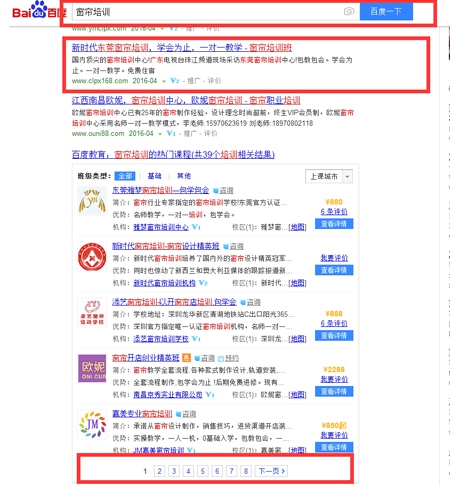Open the red 新时代 course logo thumbnail
This screenshot has width=450, height=486.
click(92, 257)
